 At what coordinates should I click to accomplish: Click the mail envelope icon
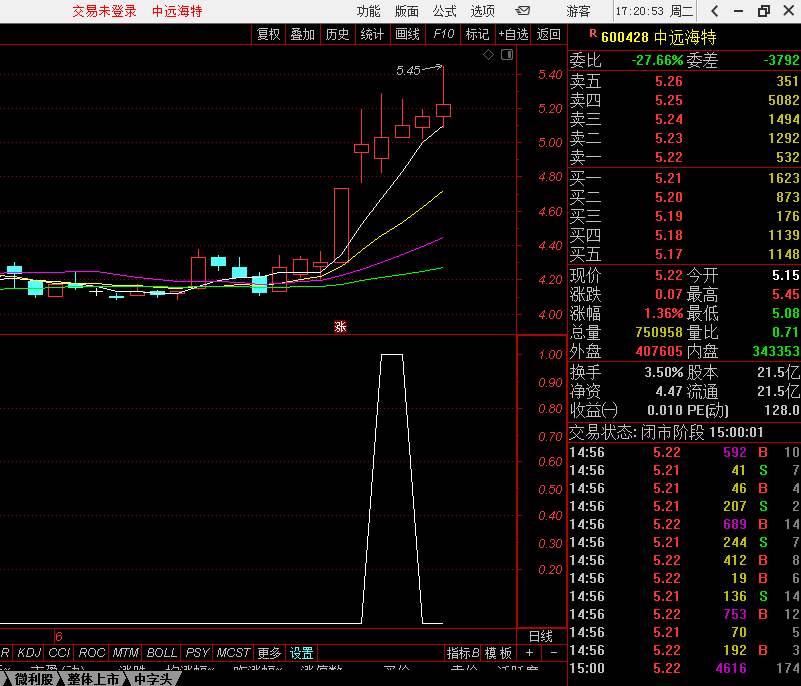click(x=523, y=11)
